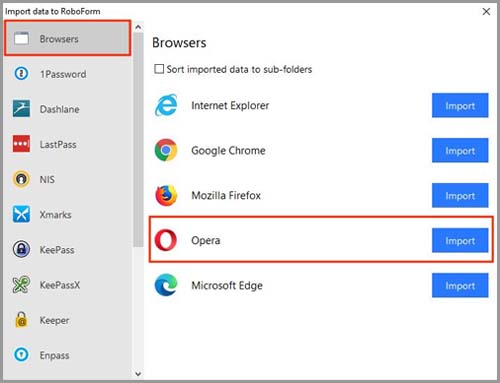Choose the Keeper padlock icon
This screenshot has height=383, width=500.
(x=21, y=320)
